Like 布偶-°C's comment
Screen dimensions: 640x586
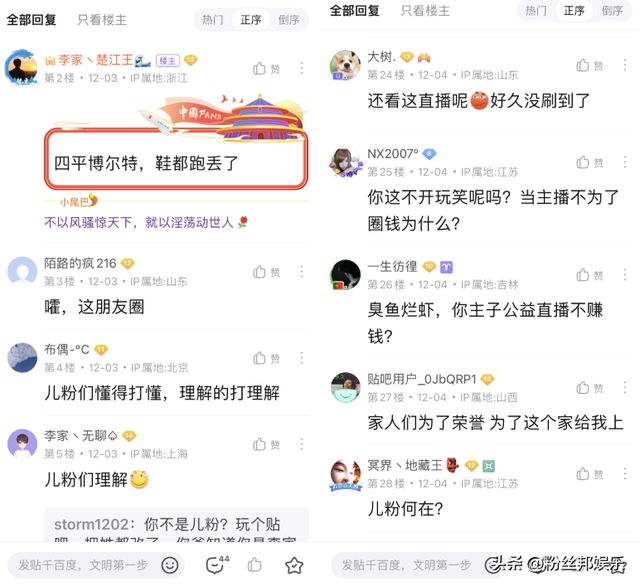[266, 358]
